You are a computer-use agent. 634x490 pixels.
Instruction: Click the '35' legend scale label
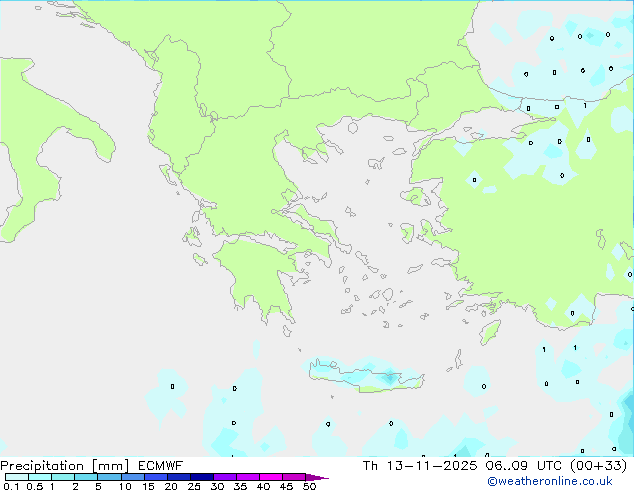(x=240, y=486)
